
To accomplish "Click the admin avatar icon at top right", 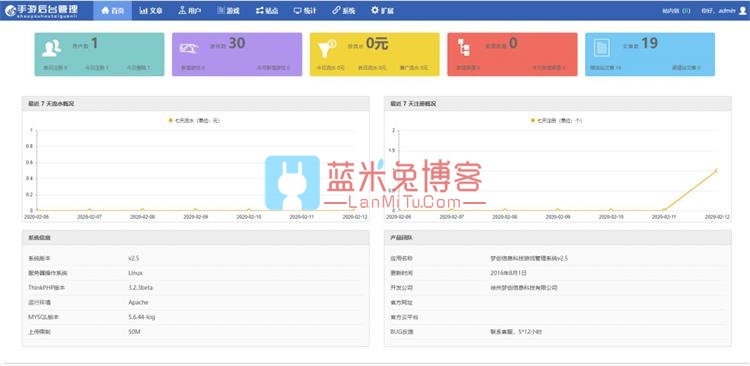I will point(742,11).
